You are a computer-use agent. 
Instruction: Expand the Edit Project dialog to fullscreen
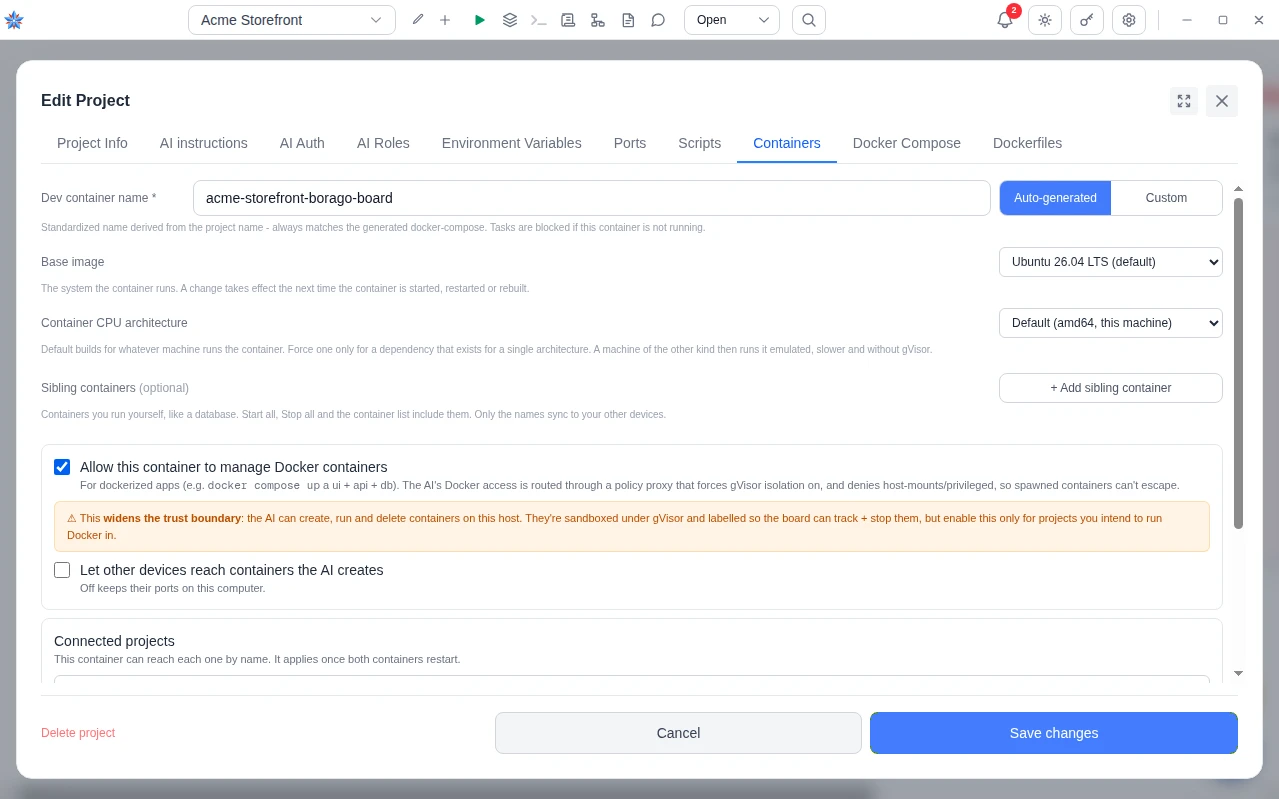click(1184, 101)
